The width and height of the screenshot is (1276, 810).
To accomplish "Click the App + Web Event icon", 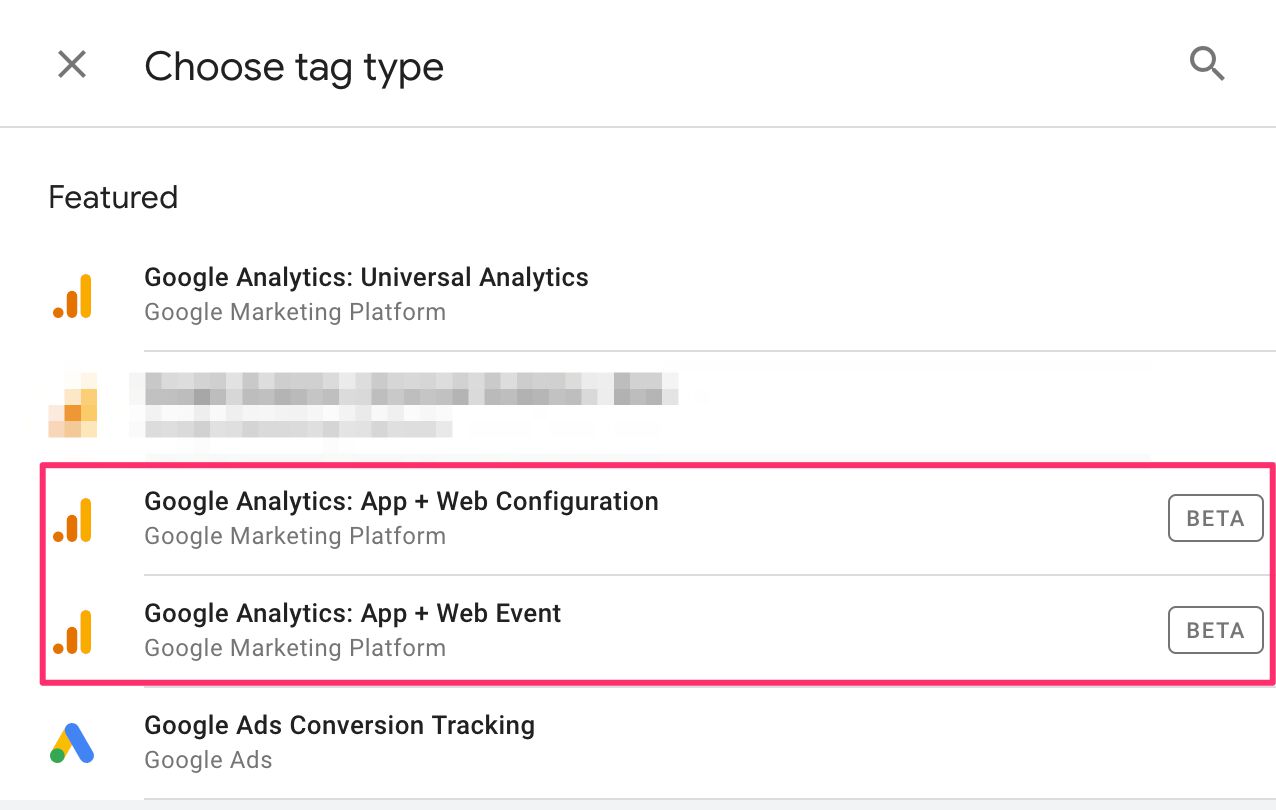I will pyautogui.click(x=73, y=632).
